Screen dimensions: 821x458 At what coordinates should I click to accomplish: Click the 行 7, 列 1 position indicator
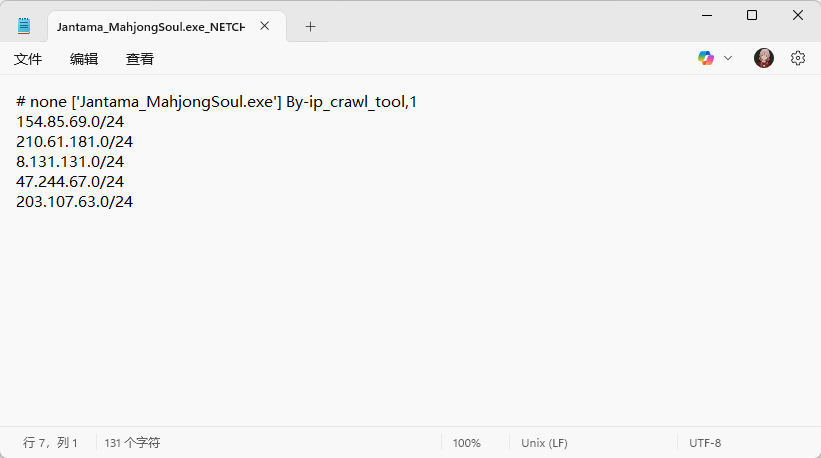point(50,443)
